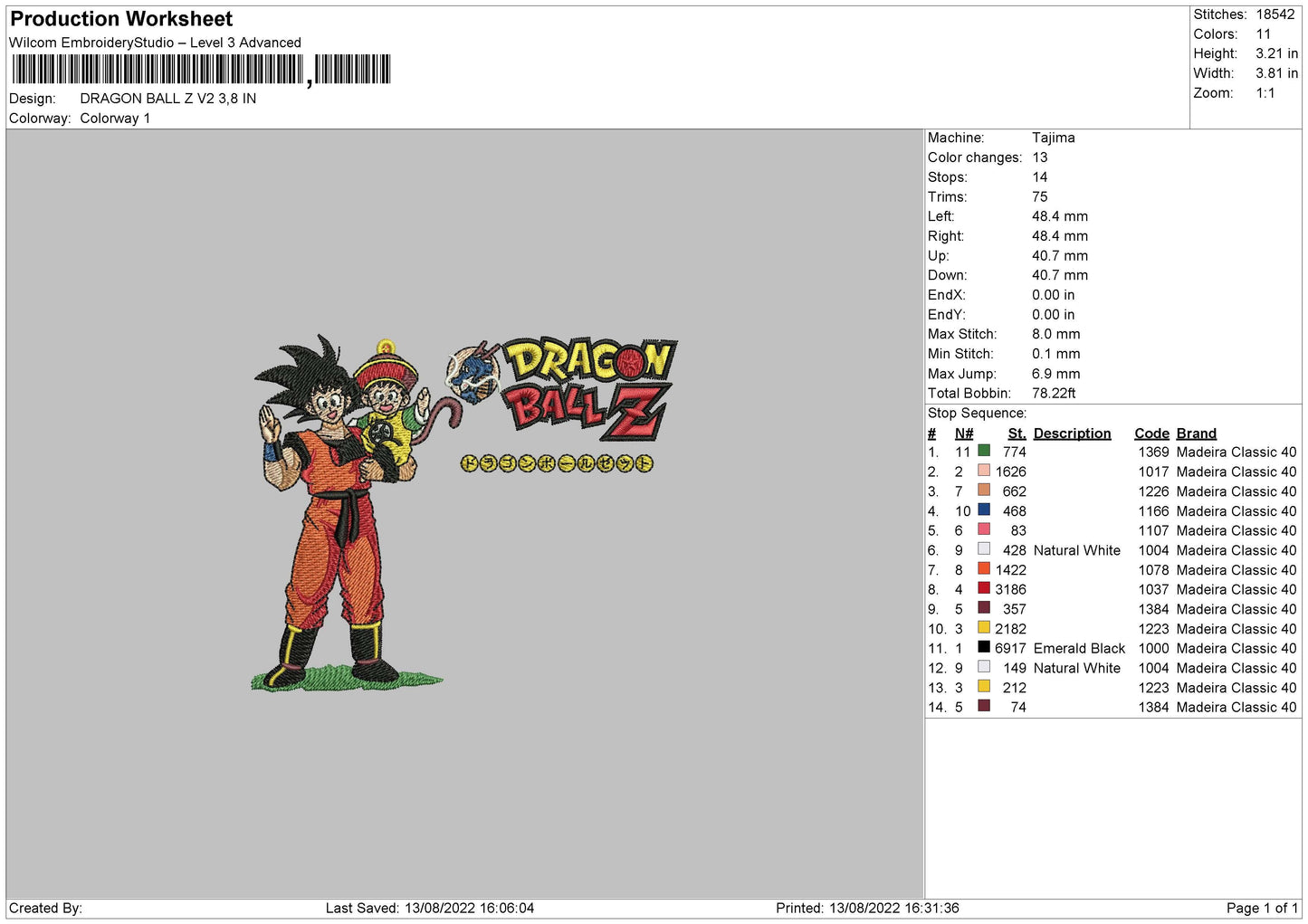Viewport: 1308px width, 924px height.
Task: Click the Machine value Tajima
Action: [1054, 138]
